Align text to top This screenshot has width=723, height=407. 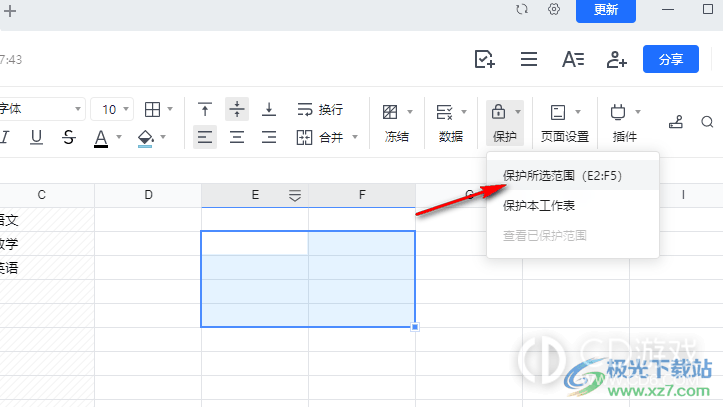[x=205, y=109]
